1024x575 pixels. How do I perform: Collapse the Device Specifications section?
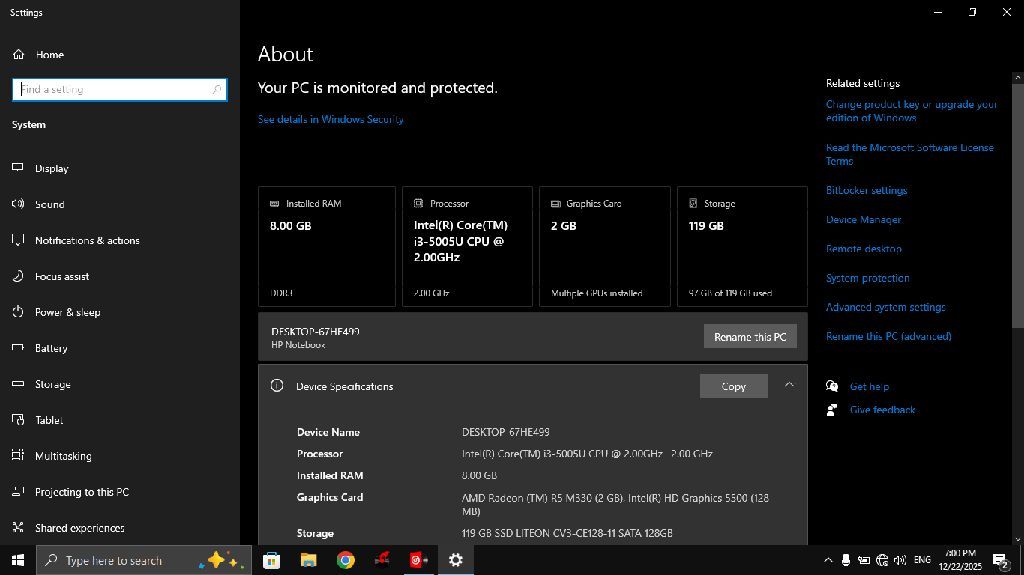tap(789, 385)
